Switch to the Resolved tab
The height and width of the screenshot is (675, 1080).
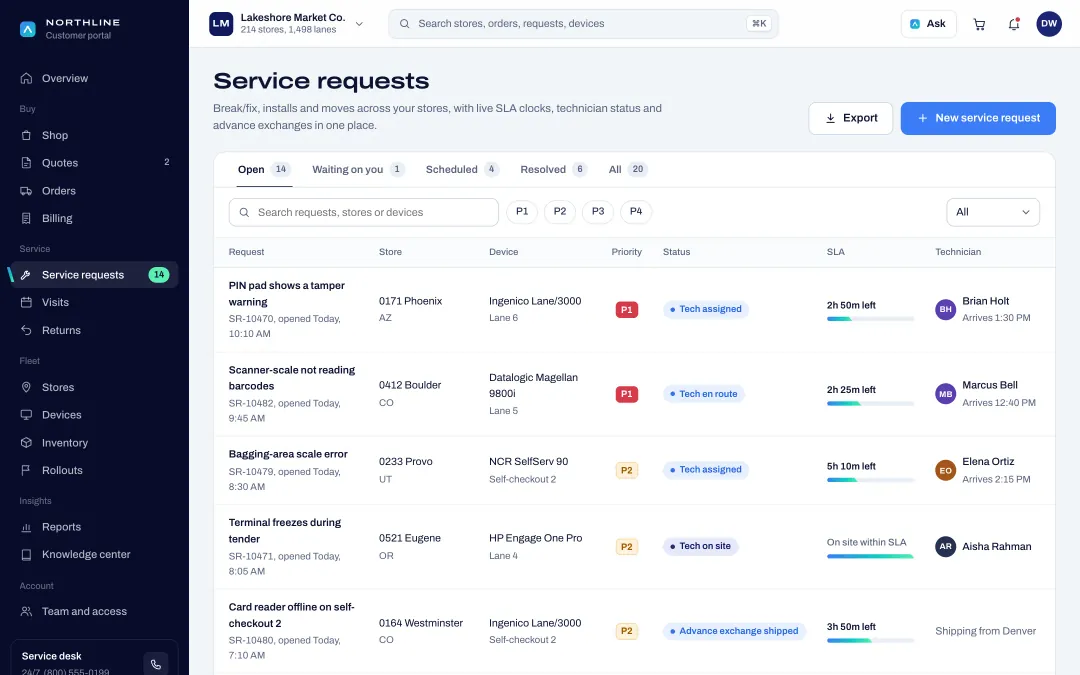coord(553,169)
